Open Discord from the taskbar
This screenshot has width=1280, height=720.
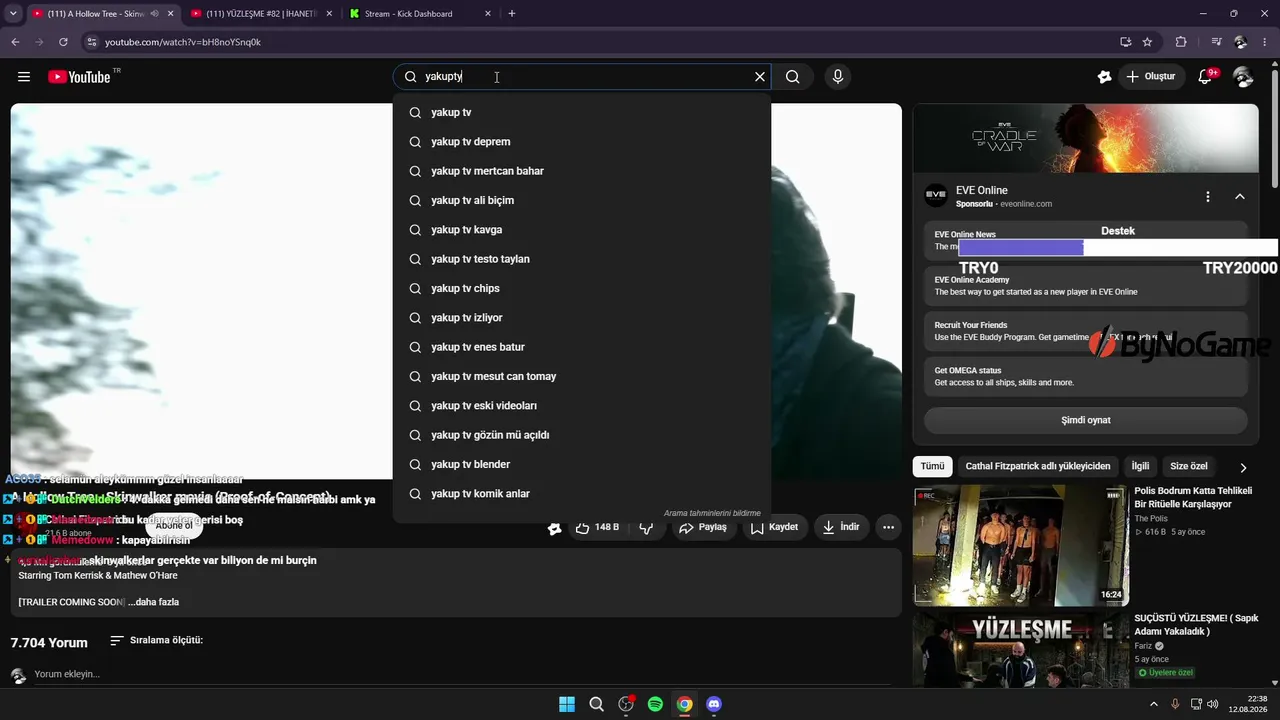click(x=714, y=704)
